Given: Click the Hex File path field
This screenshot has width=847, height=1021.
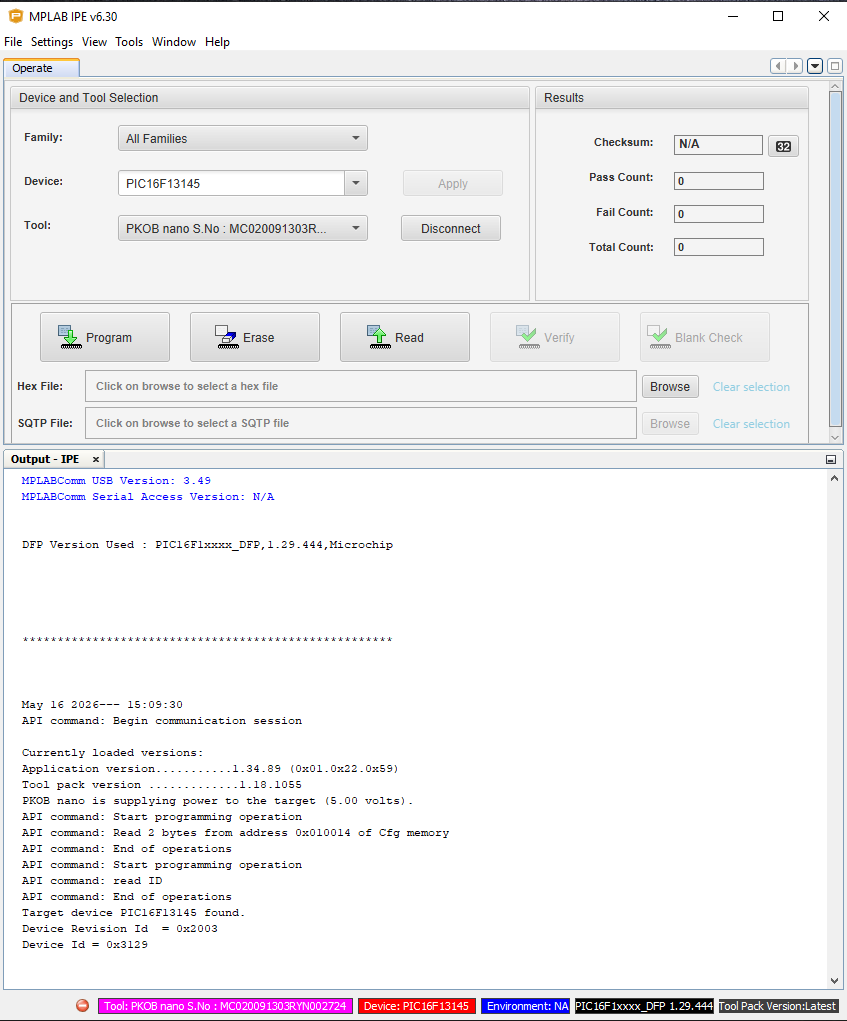Looking at the screenshot, I should click(361, 386).
